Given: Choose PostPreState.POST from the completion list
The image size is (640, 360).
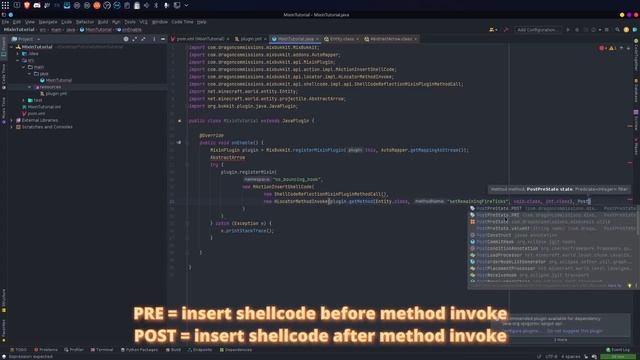Looking at the screenshot, I should pyautogui.click(x=553, y=209).
